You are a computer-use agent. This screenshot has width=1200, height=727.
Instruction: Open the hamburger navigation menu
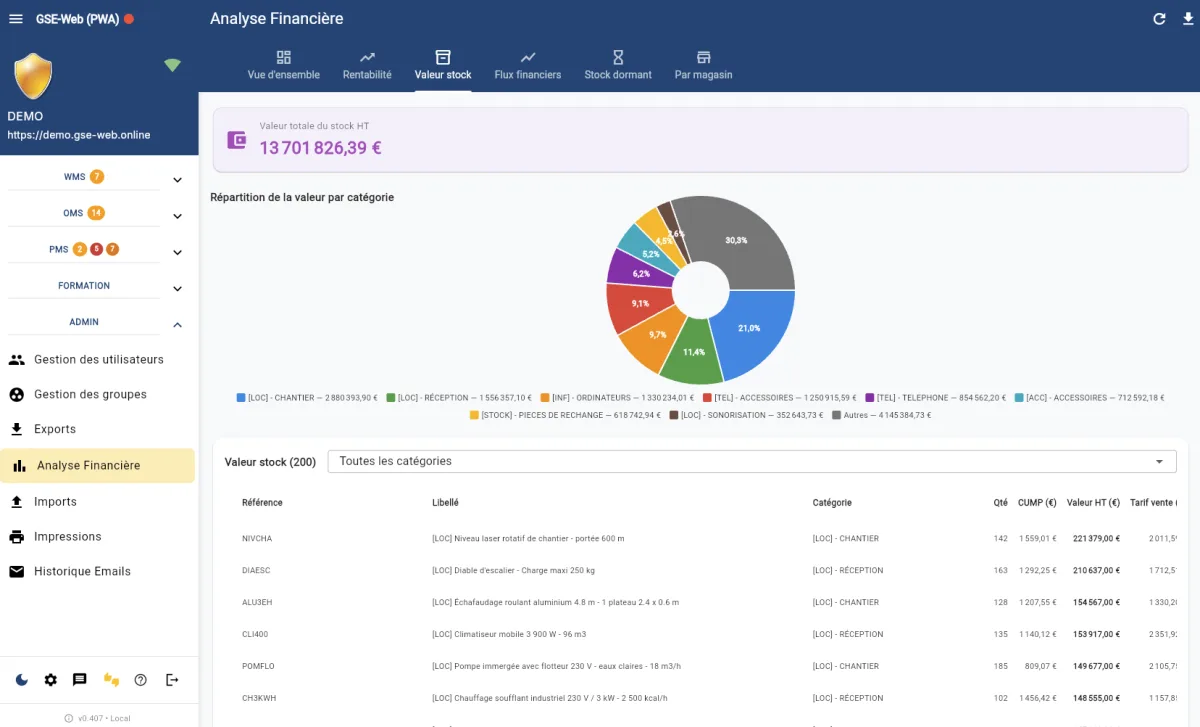click(x=15, y=19)
